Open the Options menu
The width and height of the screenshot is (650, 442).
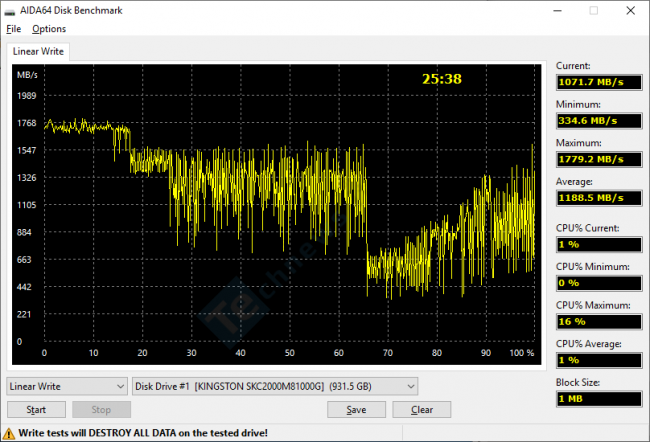[x=49, y=29]
